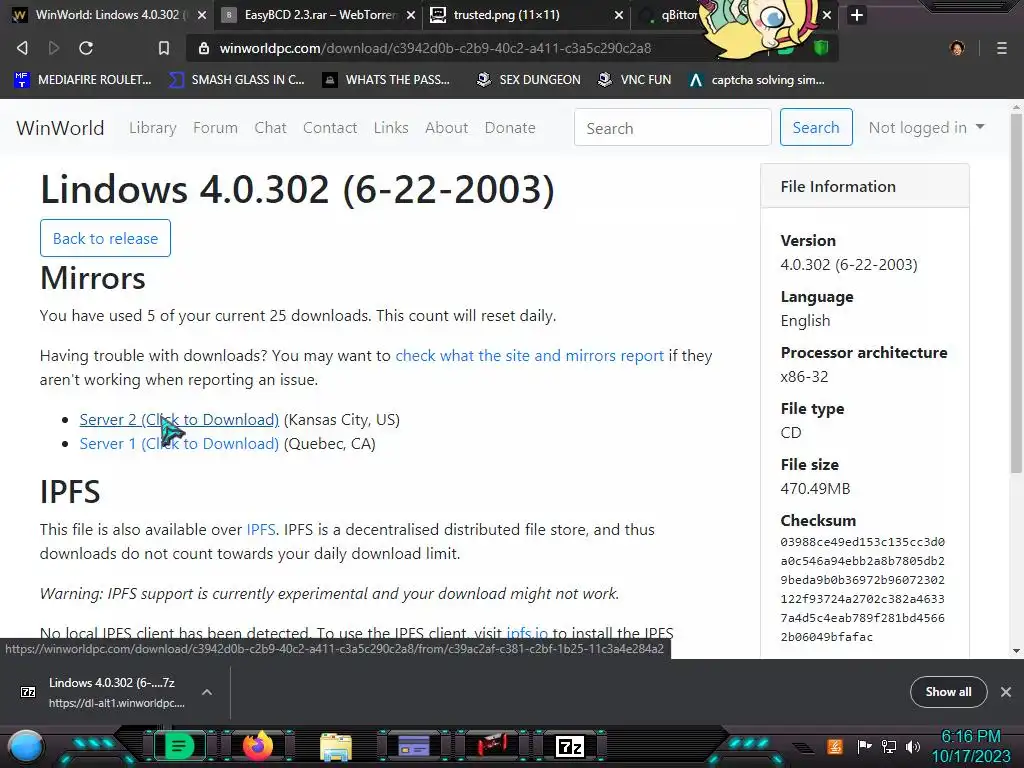Go back with the browser back arrow
The width and height of the screenshot is (1024, 768).
tap(22, 48)
